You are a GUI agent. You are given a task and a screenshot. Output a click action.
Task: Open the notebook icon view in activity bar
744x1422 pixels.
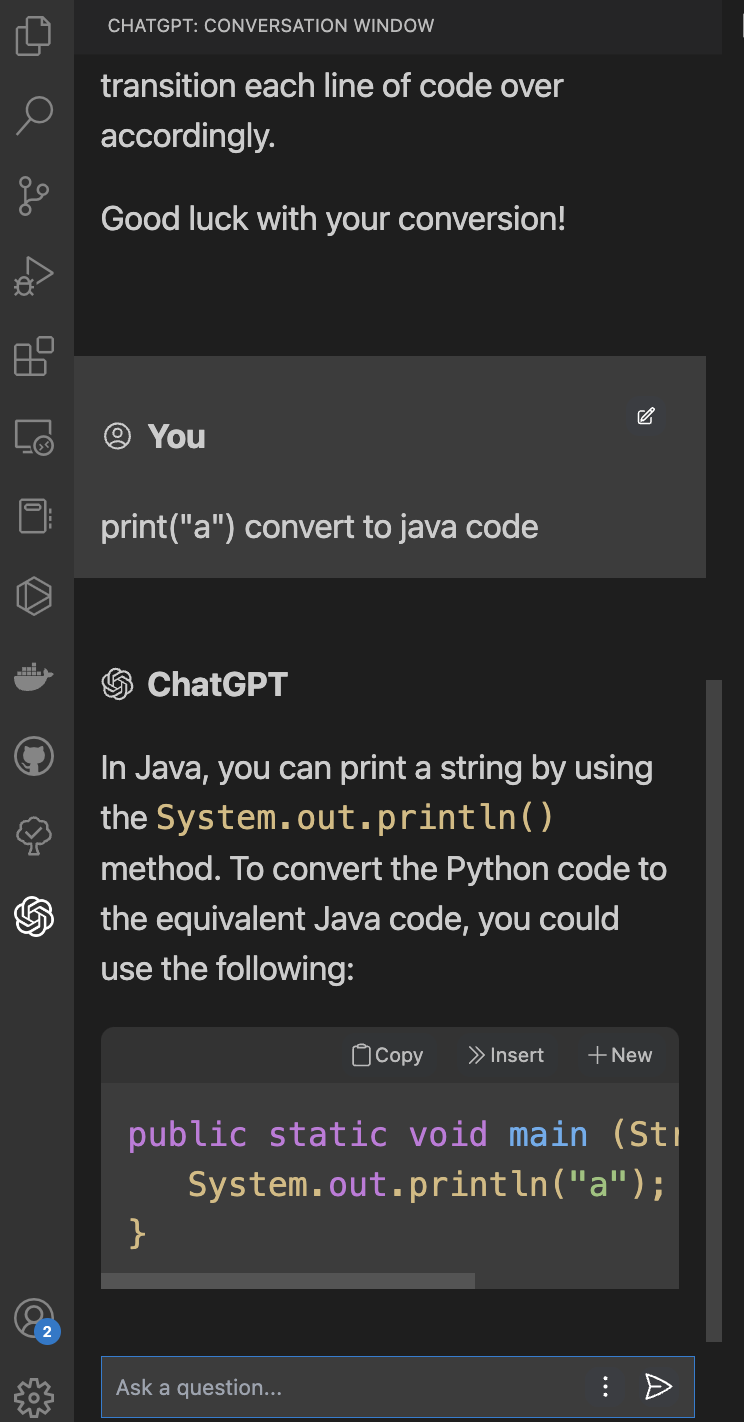point(34,517)
